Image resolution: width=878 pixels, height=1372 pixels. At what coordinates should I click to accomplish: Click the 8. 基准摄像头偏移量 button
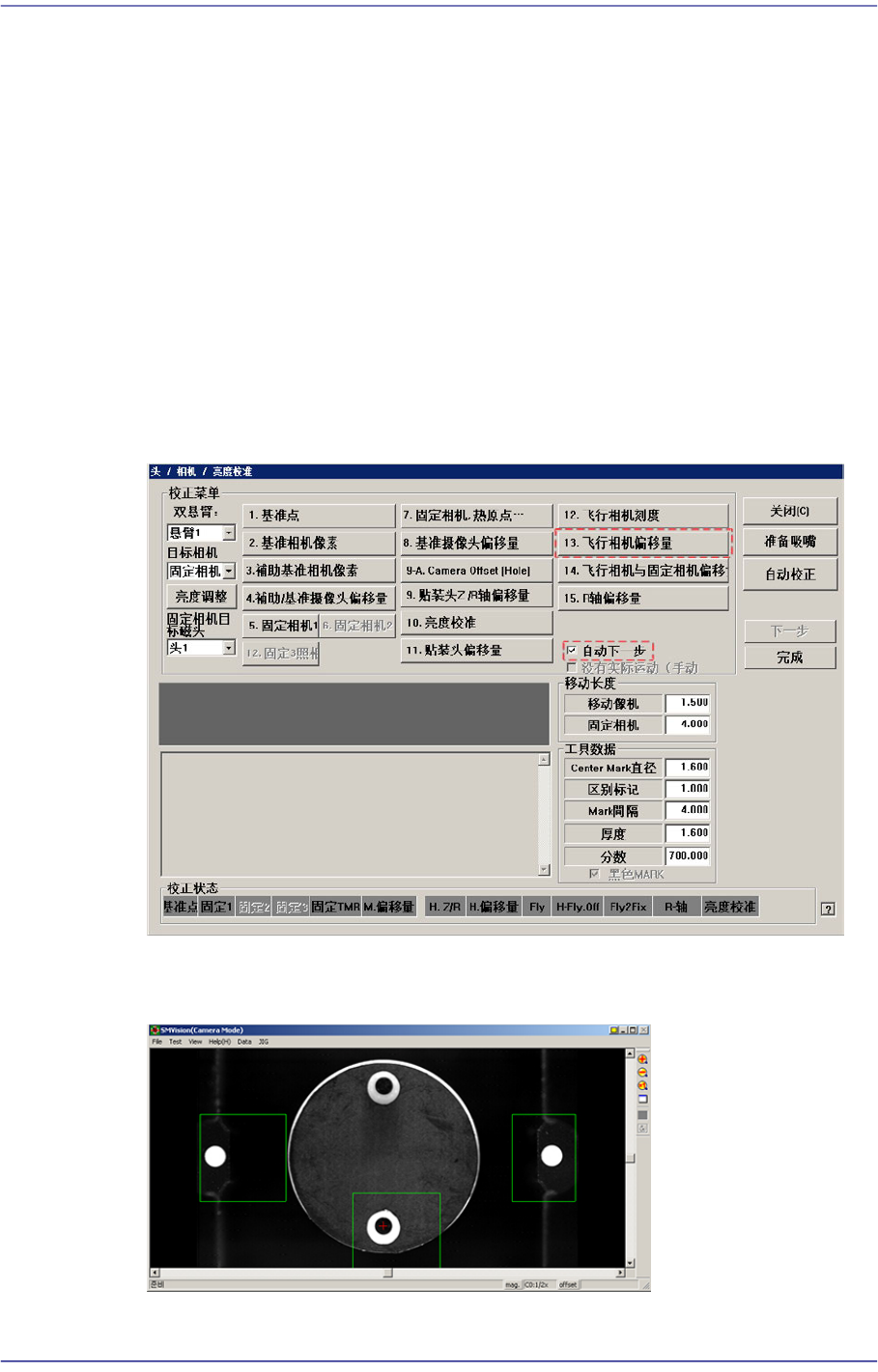(x=476, y=543)
